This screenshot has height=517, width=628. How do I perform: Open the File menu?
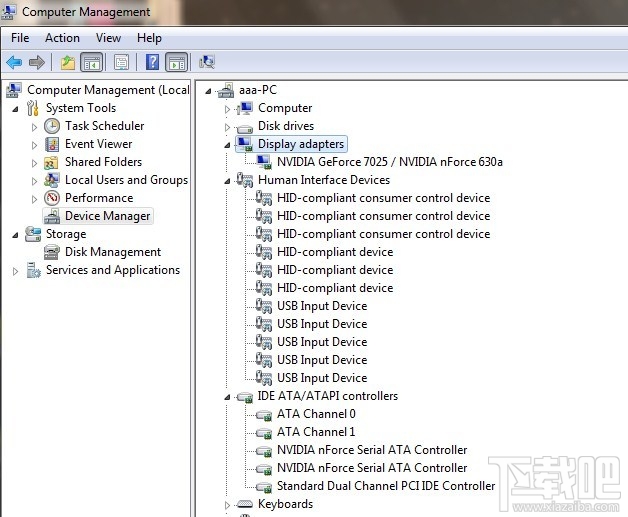point(20,38)
